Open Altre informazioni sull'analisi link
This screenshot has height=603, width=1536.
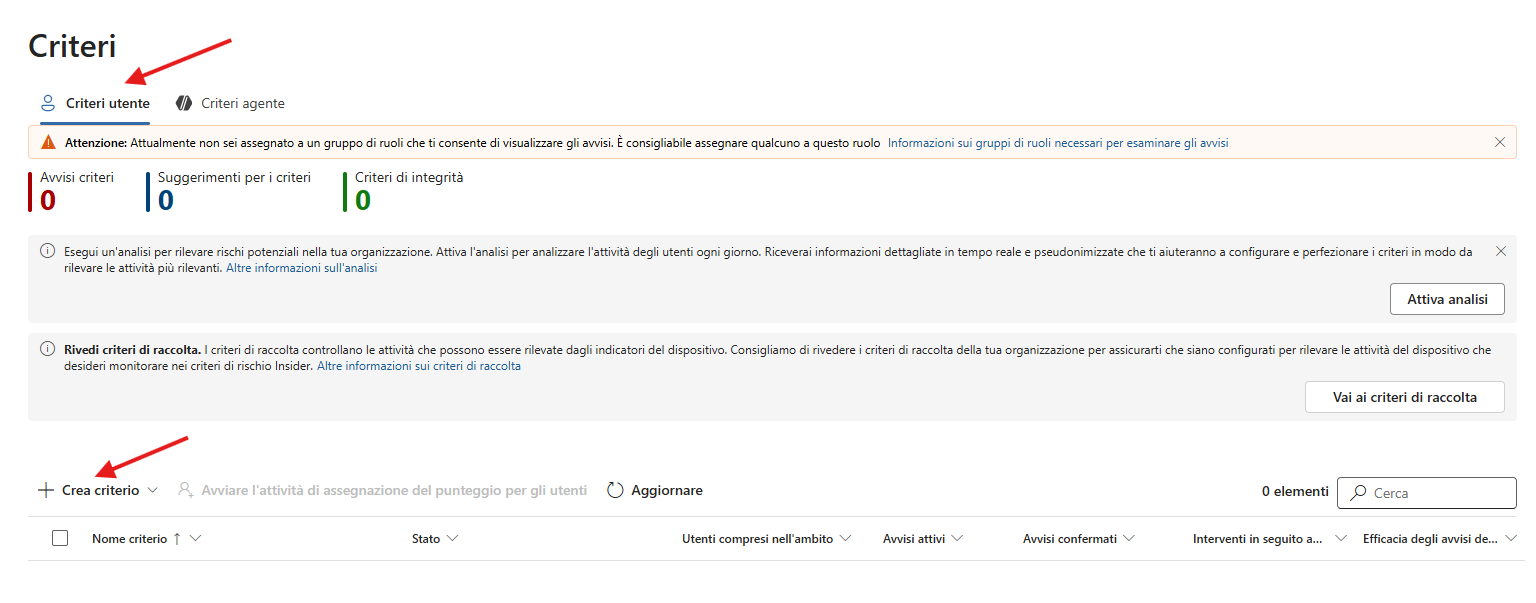click(301, 268)
